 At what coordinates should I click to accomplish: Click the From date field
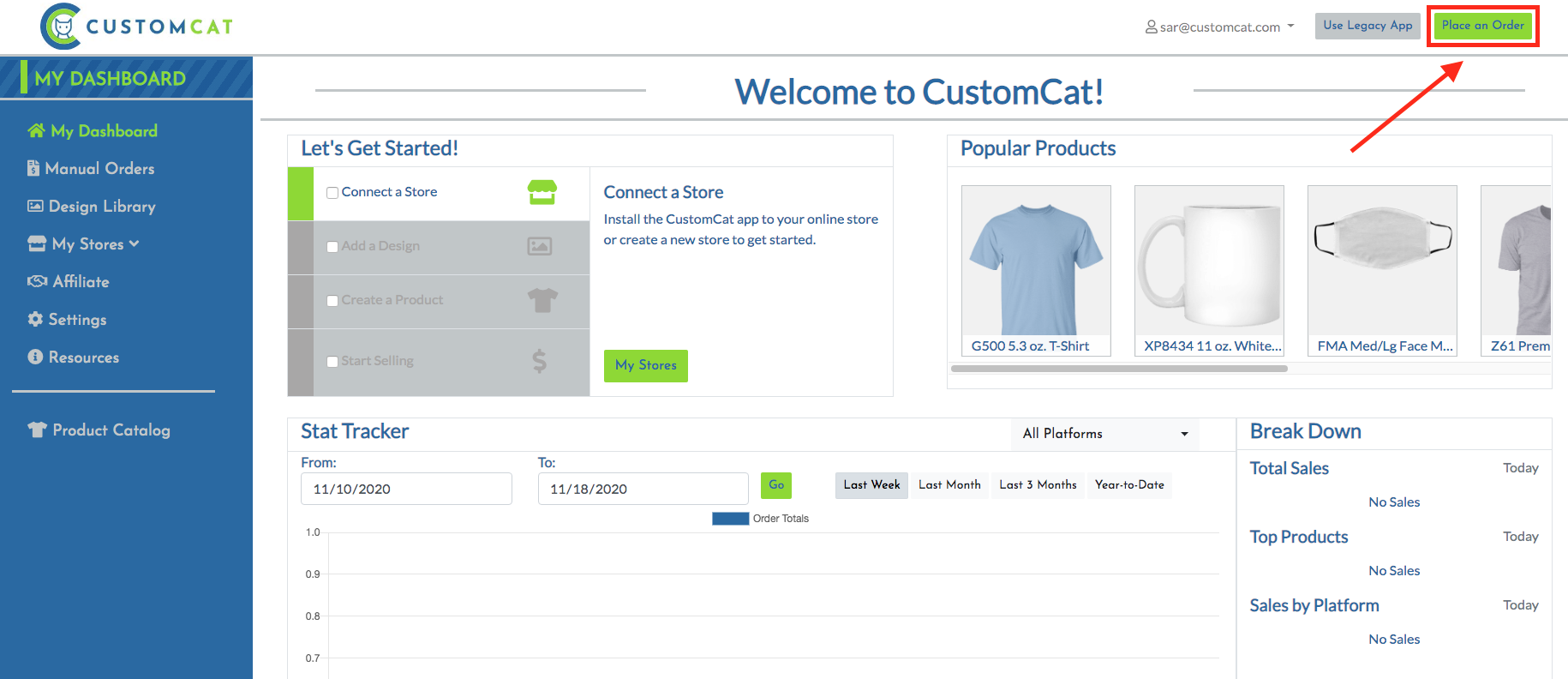pyautogui.click(x=406, y=489)
